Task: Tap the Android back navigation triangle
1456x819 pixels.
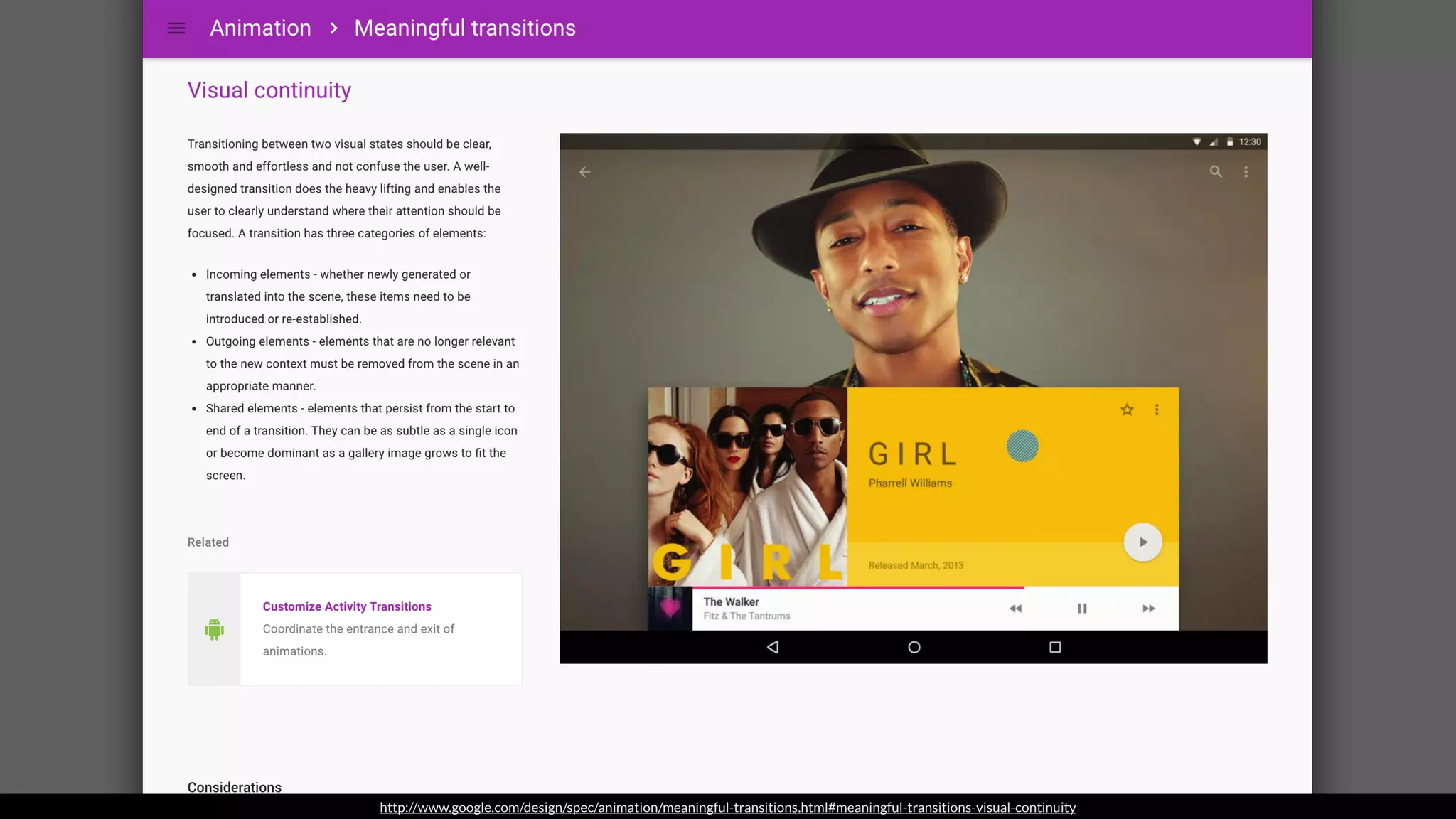Action: tap(773, 647)
